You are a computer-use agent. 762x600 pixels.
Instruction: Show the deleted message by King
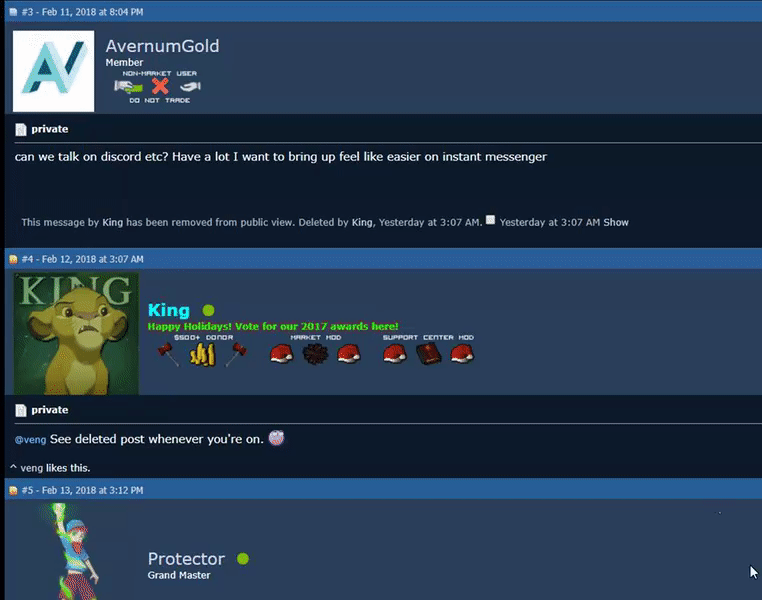coord(616,223)
